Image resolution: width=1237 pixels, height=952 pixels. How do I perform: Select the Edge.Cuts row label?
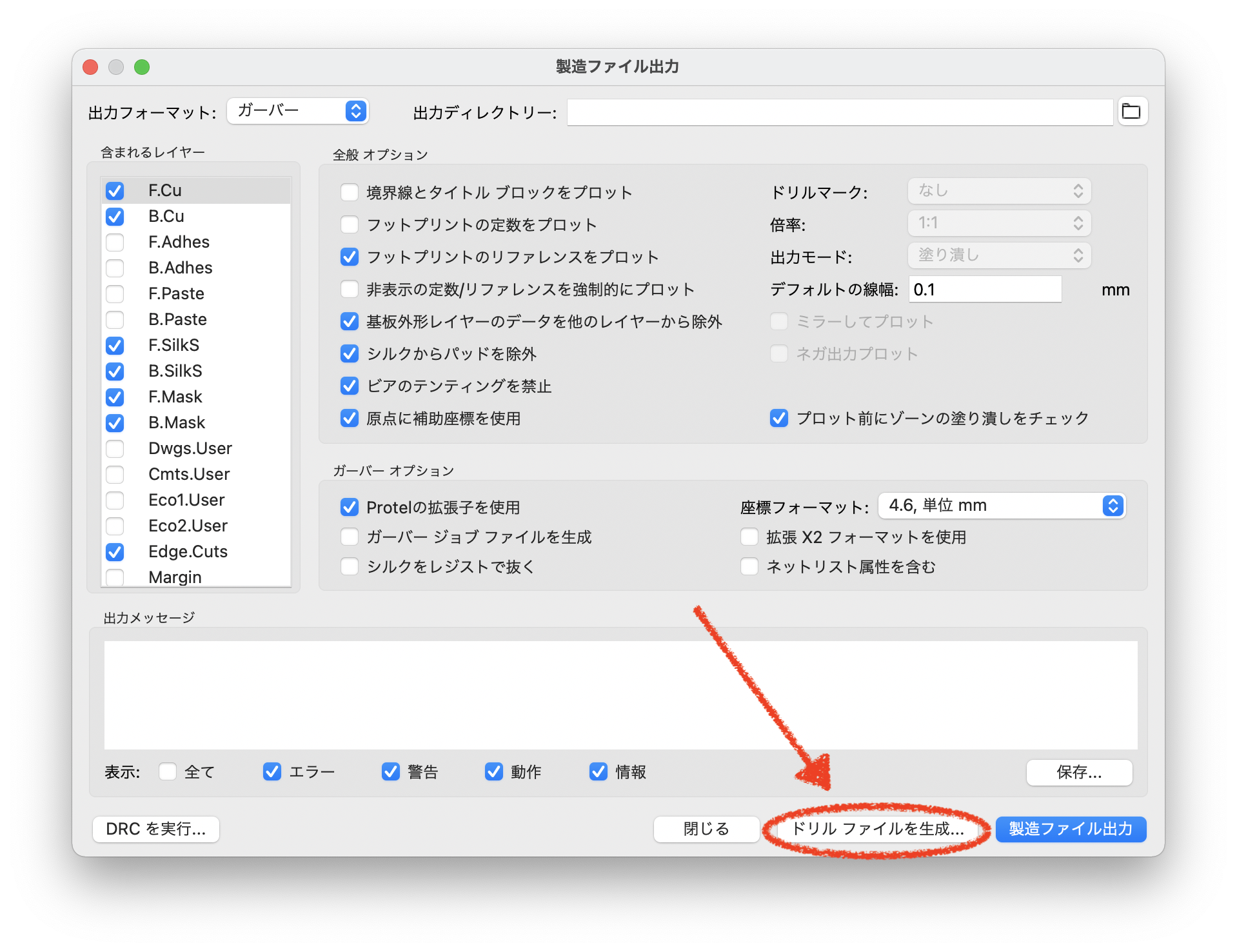point(188,552)
